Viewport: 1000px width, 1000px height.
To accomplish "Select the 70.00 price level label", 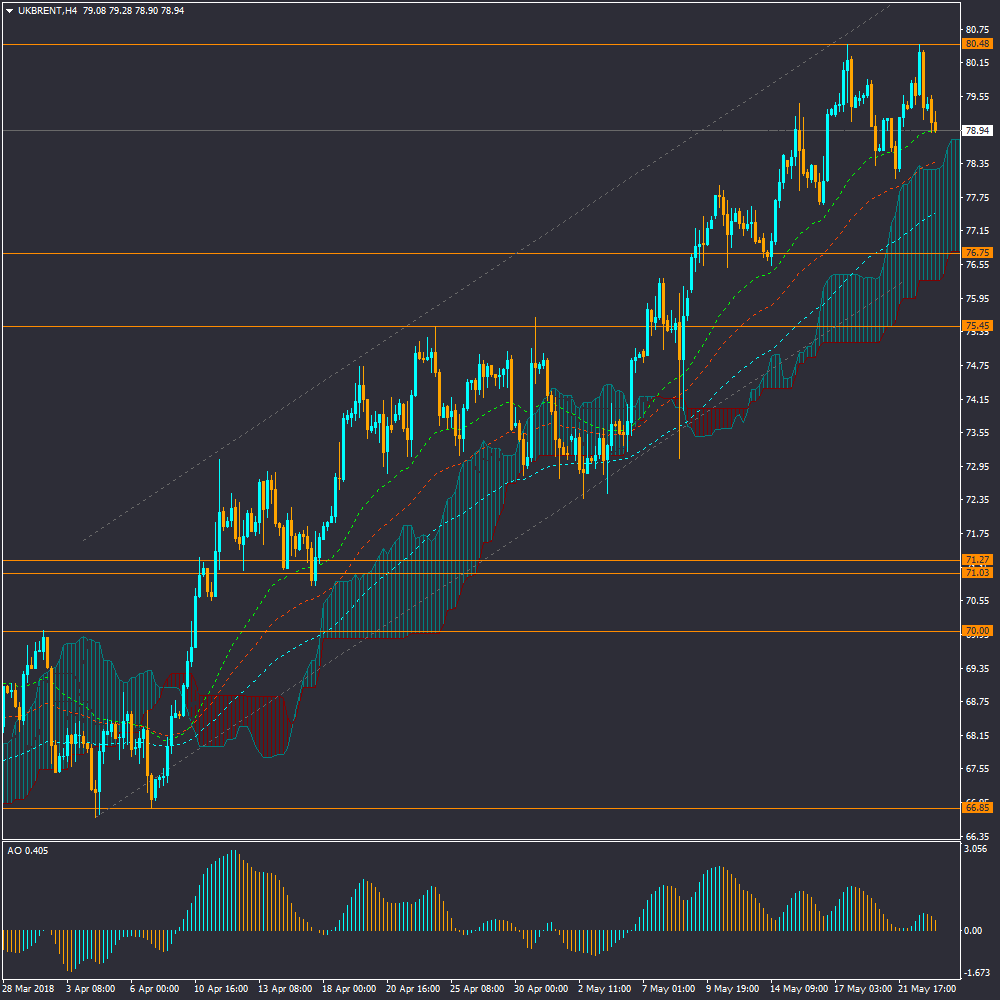I will pos(976,631).
